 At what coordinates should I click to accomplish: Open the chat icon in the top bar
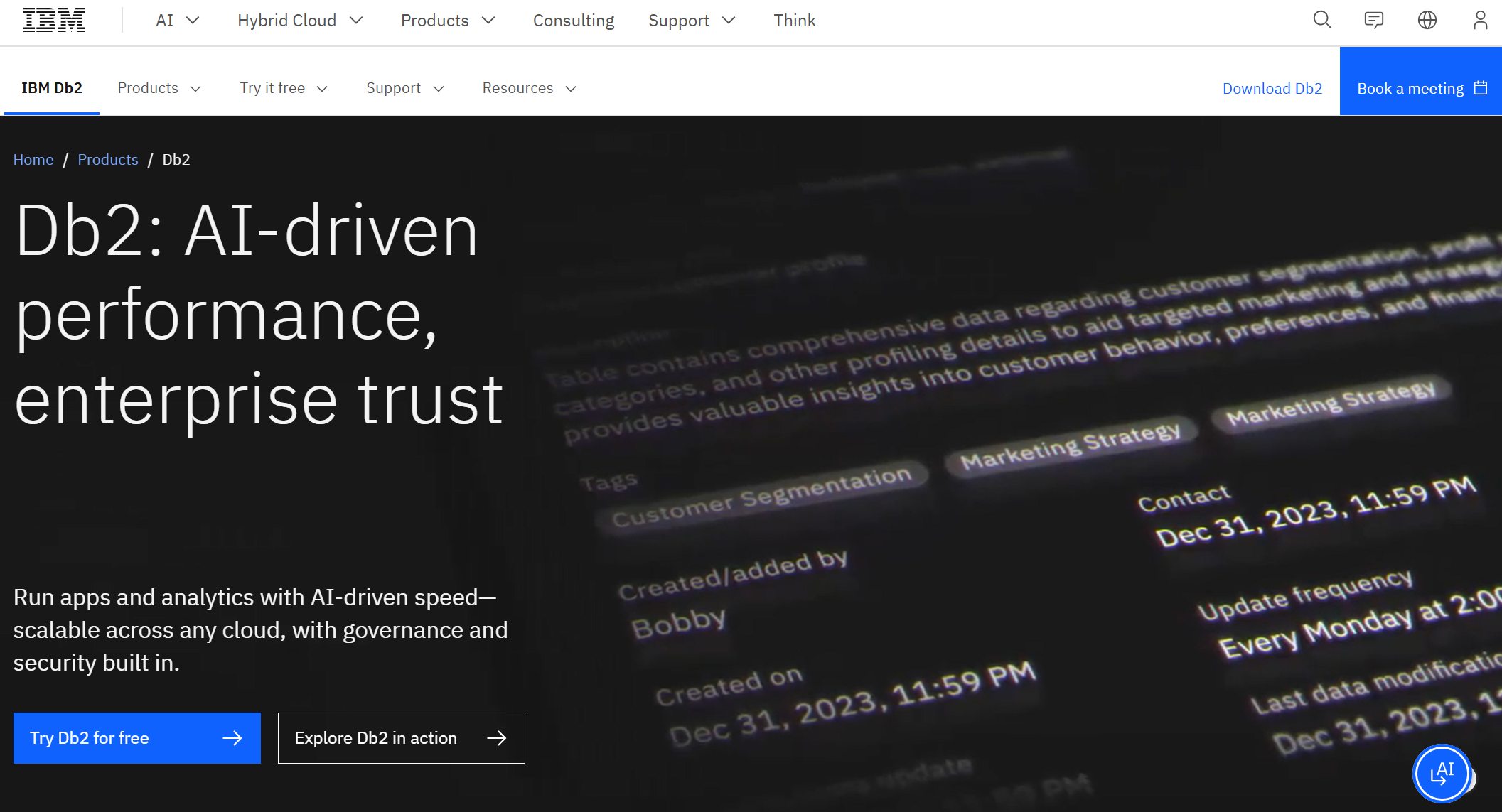coord(1374,20)
